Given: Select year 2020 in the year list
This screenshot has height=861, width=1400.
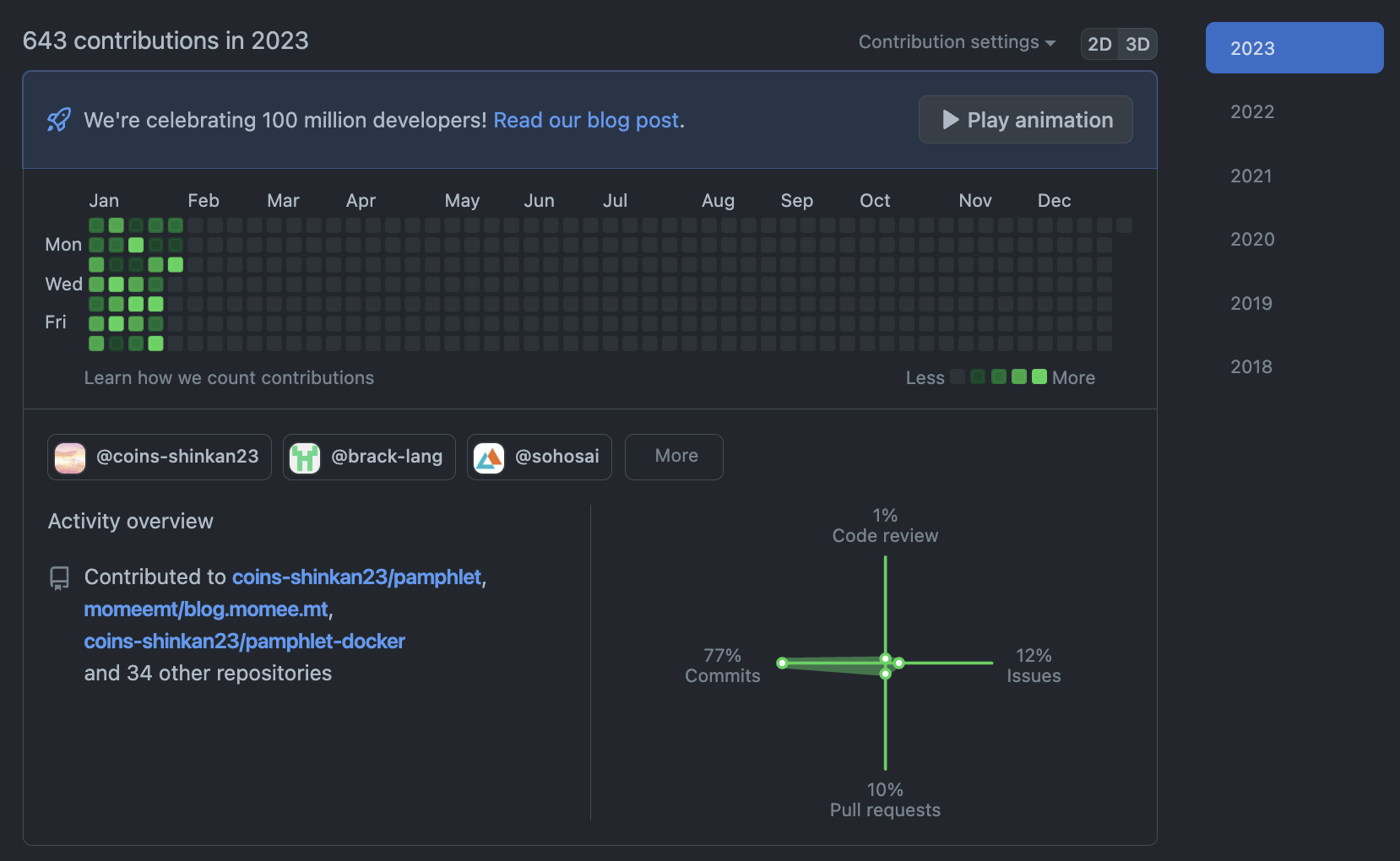Looking at the screenshot, I should tap(1252, 239).
